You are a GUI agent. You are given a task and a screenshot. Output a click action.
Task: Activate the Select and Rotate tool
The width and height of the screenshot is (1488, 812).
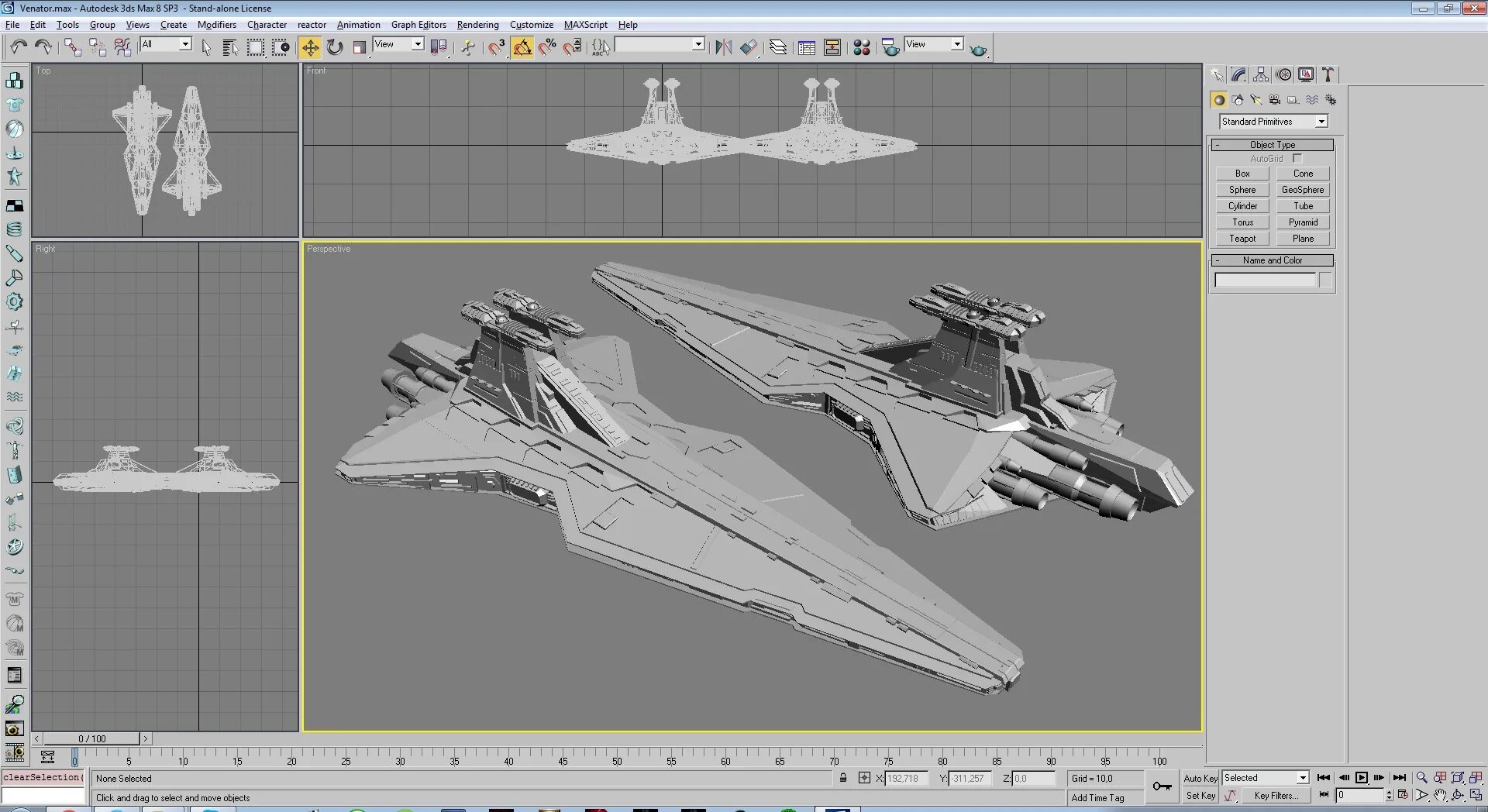[335, 47]
